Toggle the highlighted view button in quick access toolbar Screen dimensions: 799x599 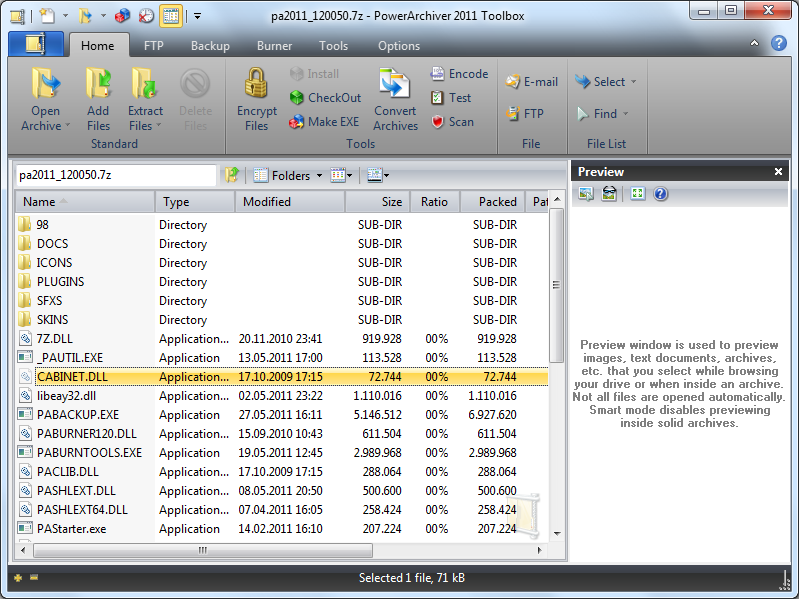point(170,16)
